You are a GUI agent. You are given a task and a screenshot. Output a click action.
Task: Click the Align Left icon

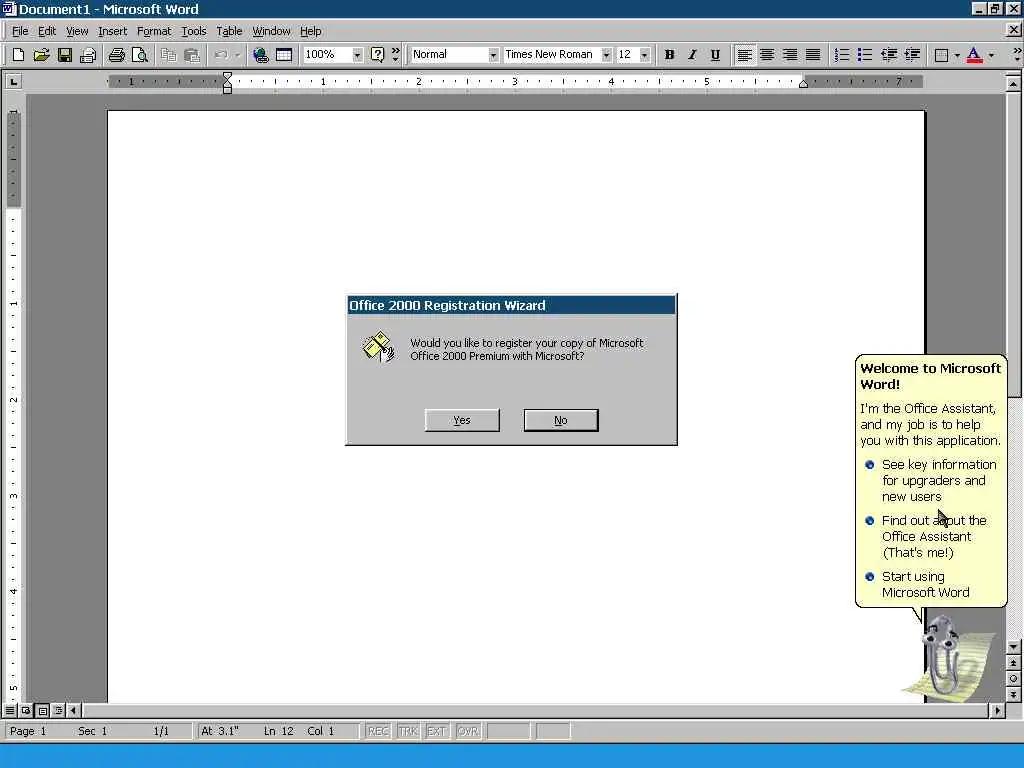(744, 55)
